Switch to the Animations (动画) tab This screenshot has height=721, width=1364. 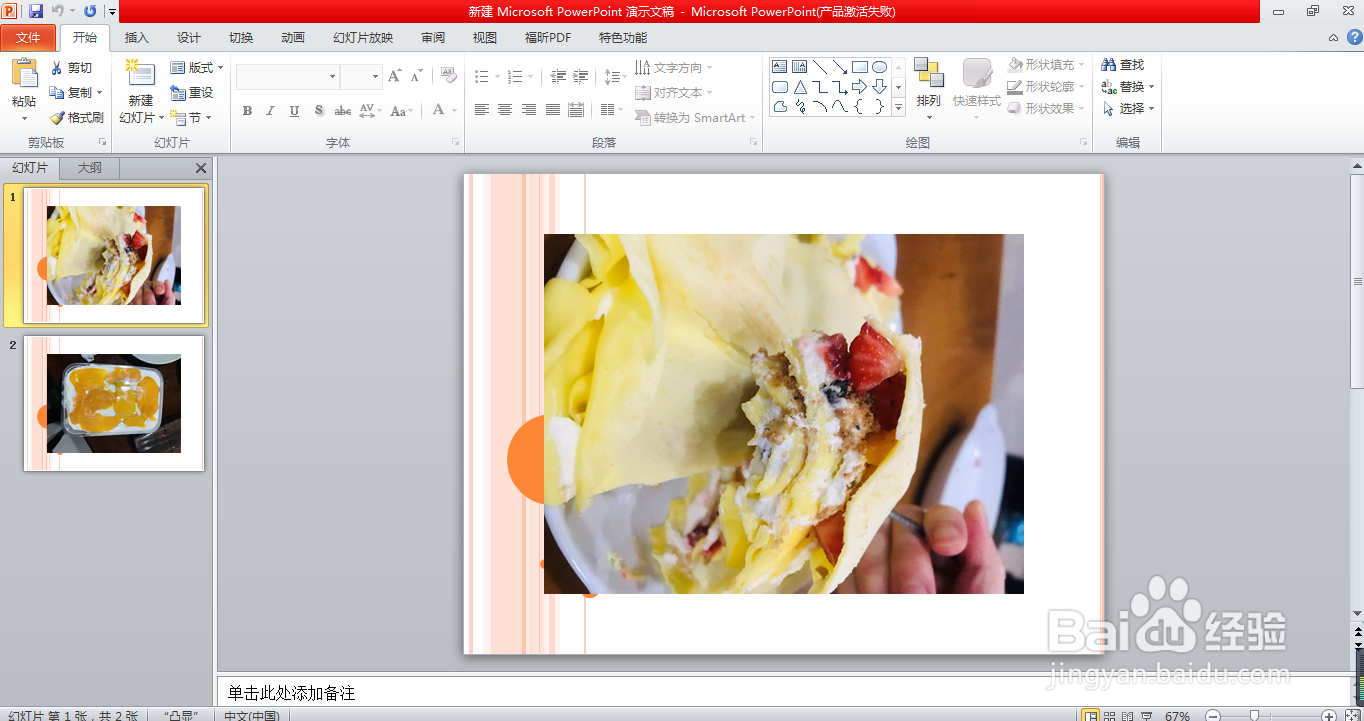(x=293, y=38)
